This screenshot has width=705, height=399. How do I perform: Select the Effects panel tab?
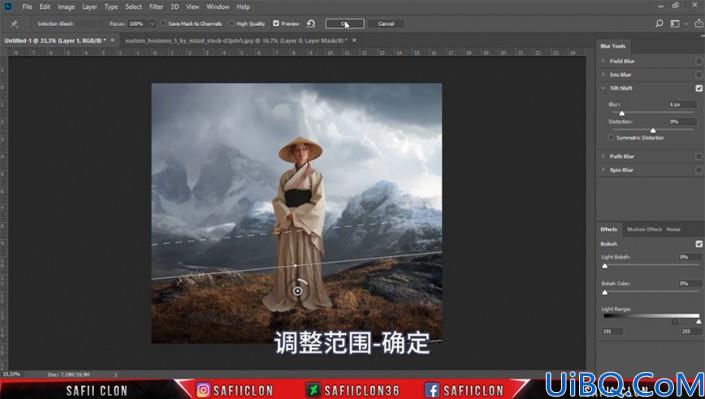coord(609,229)
